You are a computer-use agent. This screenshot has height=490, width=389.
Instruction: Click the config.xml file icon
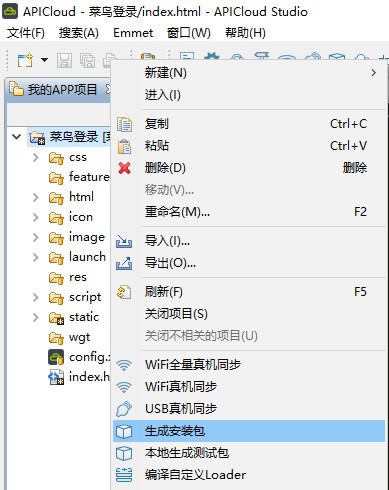point(56,357)
